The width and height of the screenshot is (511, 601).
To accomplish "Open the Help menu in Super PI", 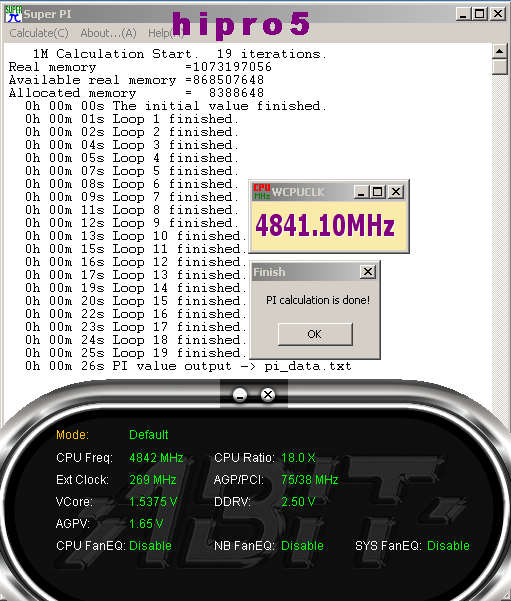I will tap(166, 33).
